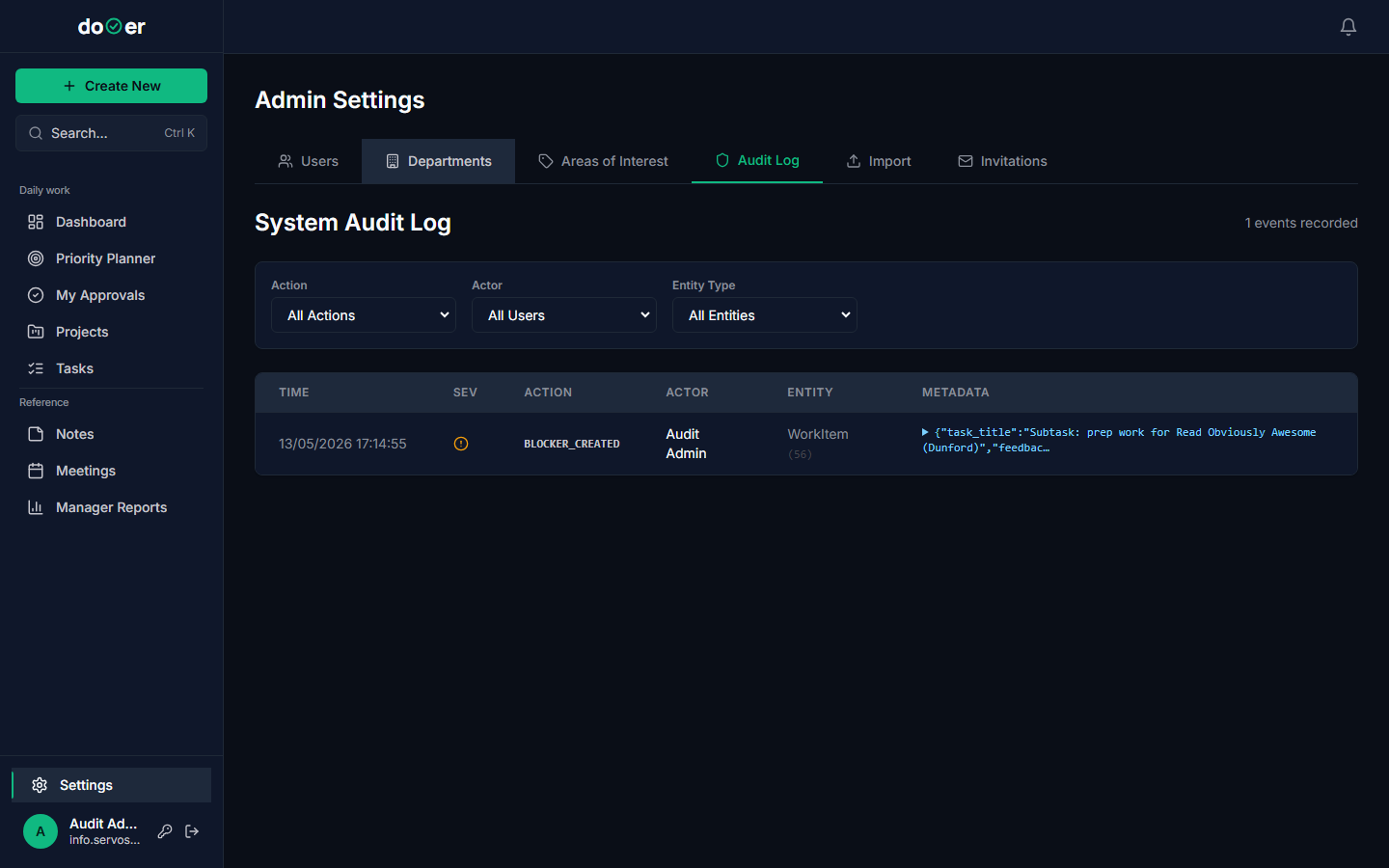Click the Notes document icon
This screenshot has width=1389, height=868.
coord(36,434)
